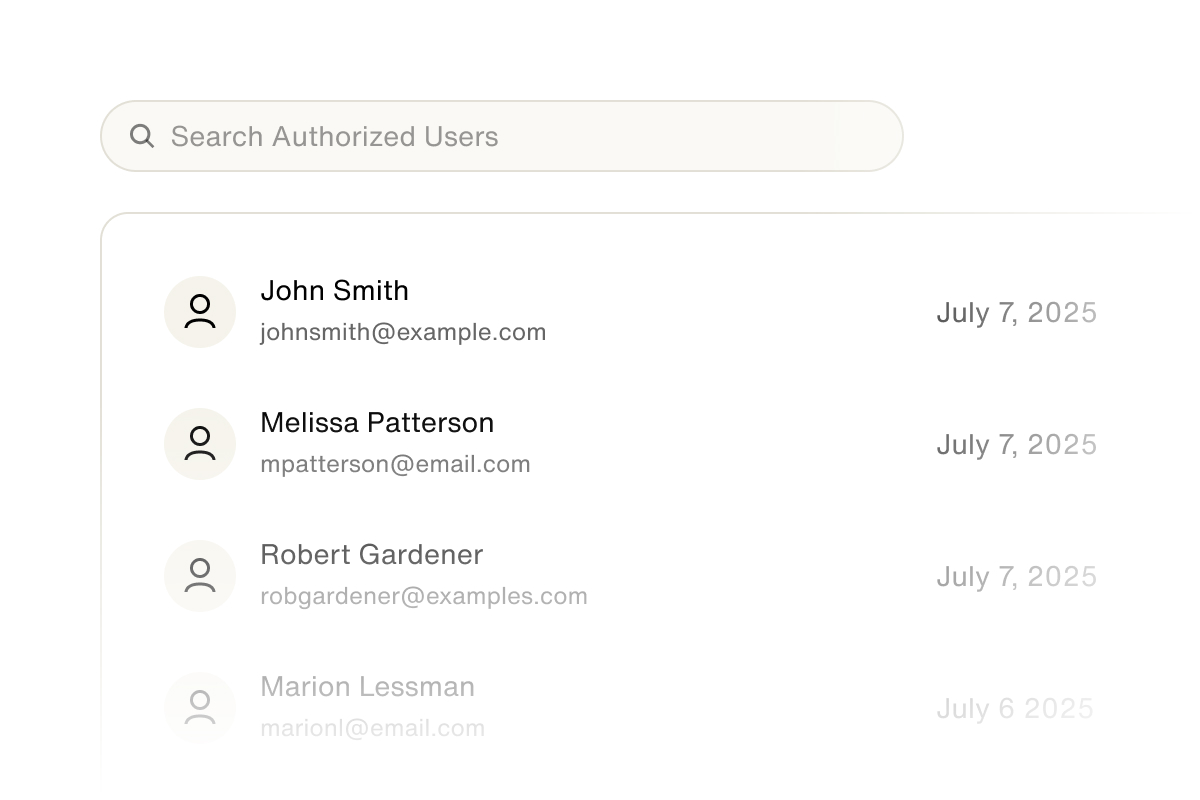
Task: Click the johnsmith@example.com email address
Action: pos(403,332)
